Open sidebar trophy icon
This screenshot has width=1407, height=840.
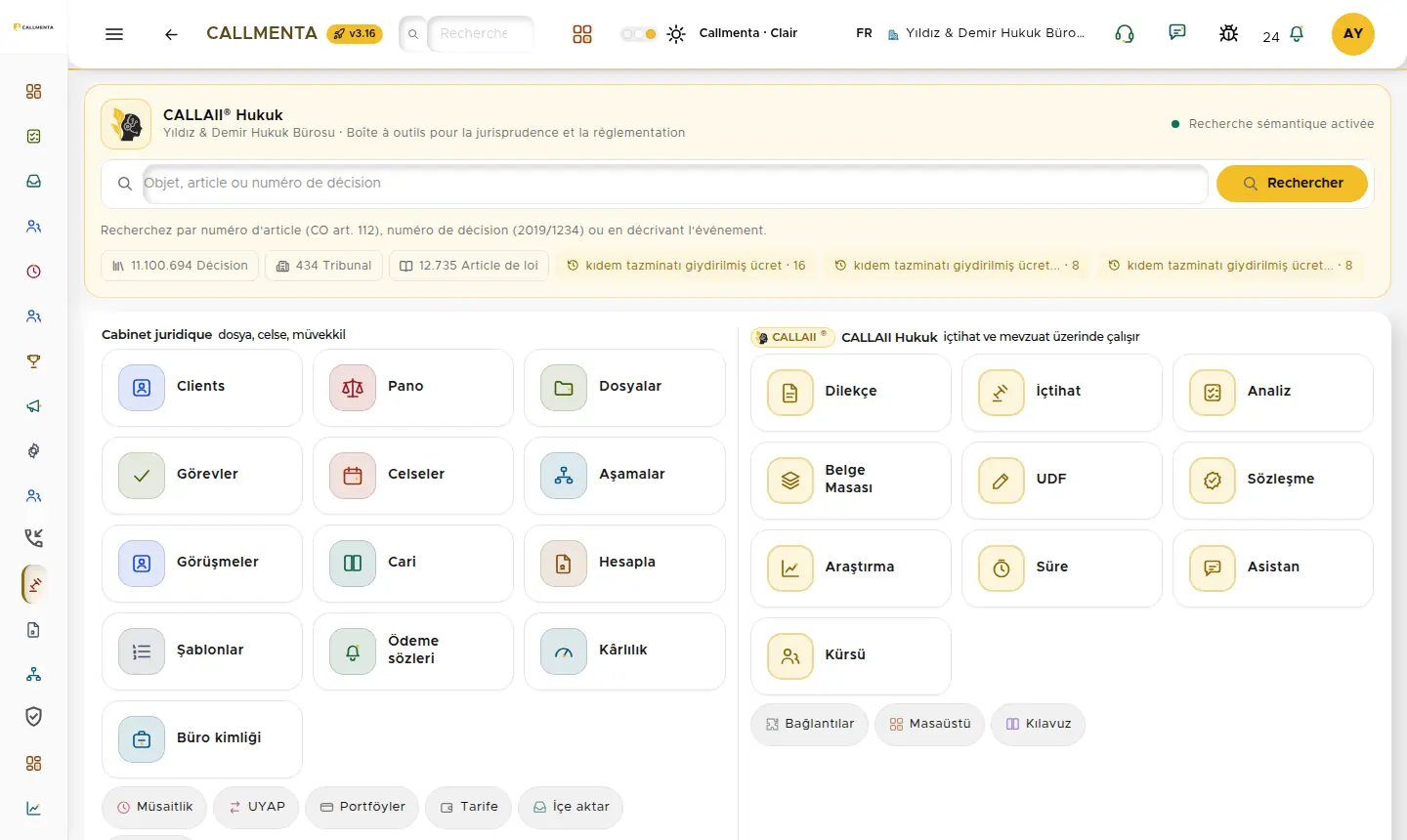pos(34,361)
